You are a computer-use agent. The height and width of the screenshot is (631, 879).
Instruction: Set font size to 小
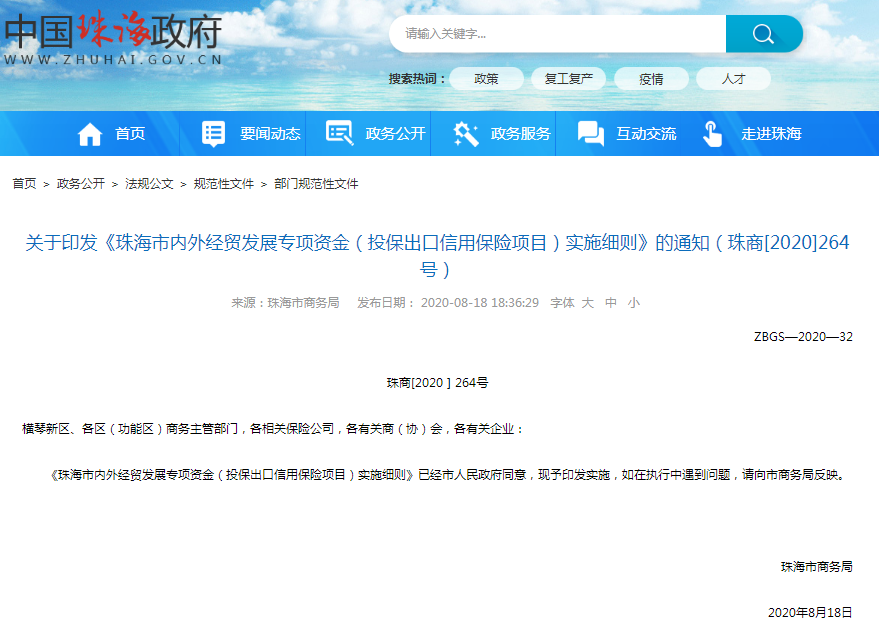[634, 303]
